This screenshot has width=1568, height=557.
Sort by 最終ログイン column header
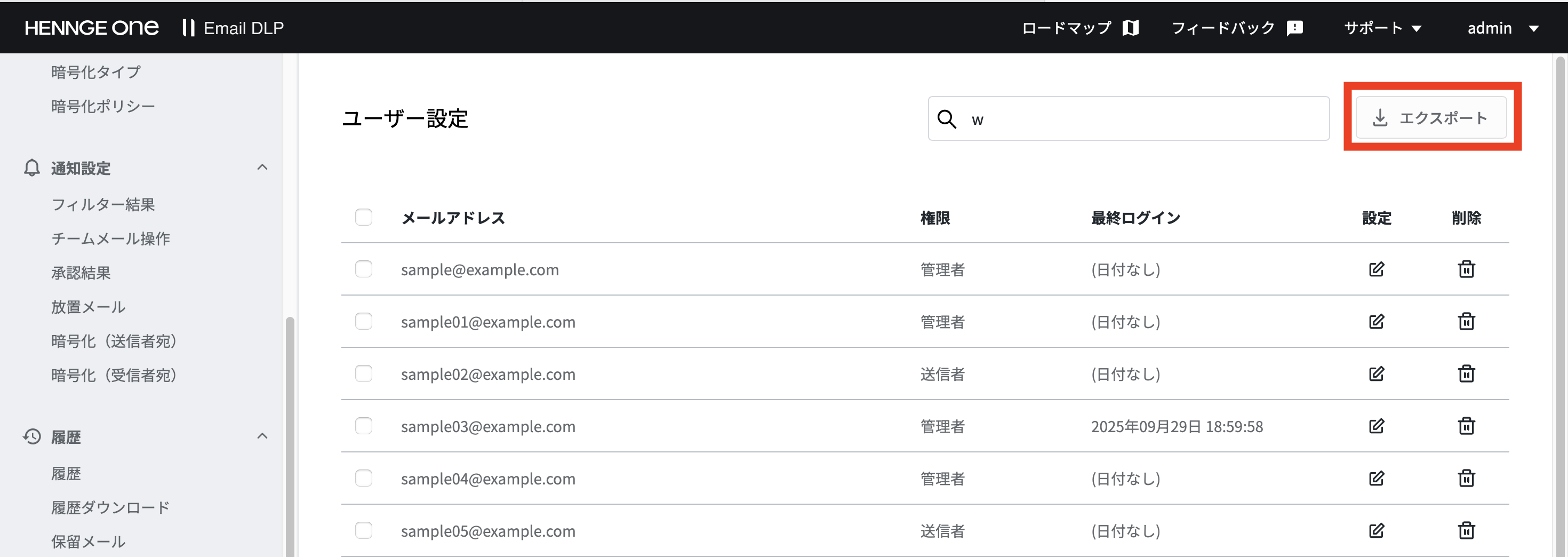[1135, 218]
